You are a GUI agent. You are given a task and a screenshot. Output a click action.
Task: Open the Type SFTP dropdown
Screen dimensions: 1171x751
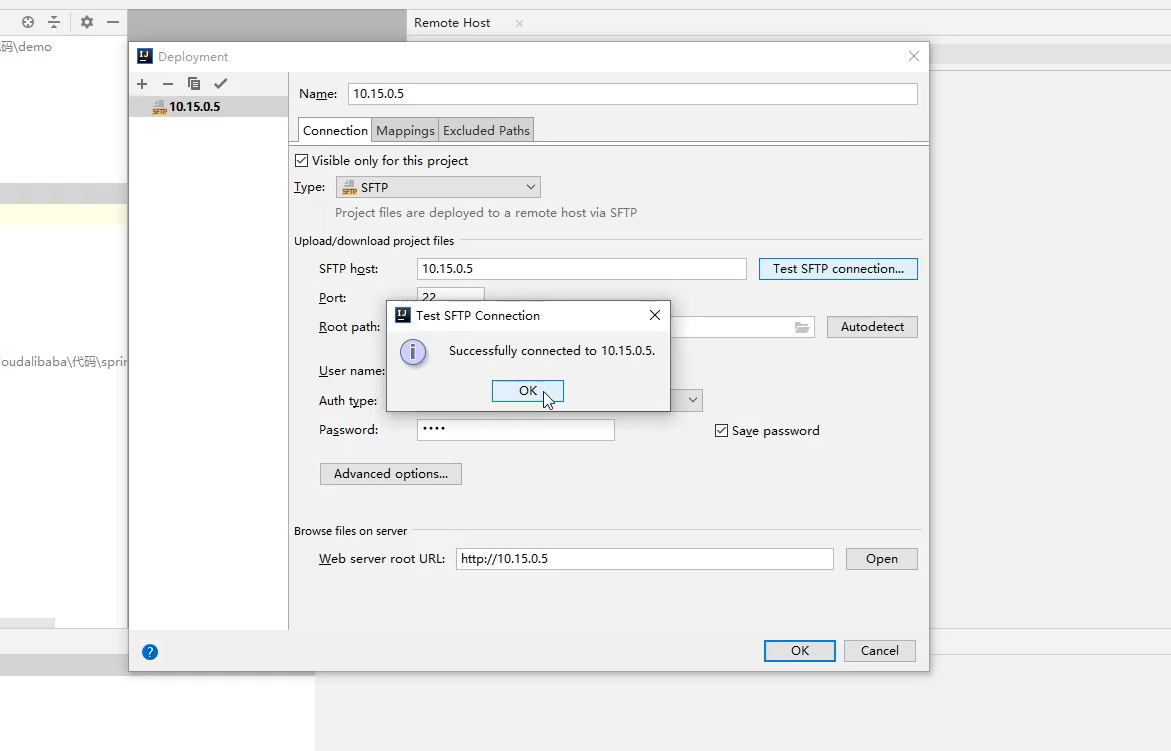tap(438, 187)
